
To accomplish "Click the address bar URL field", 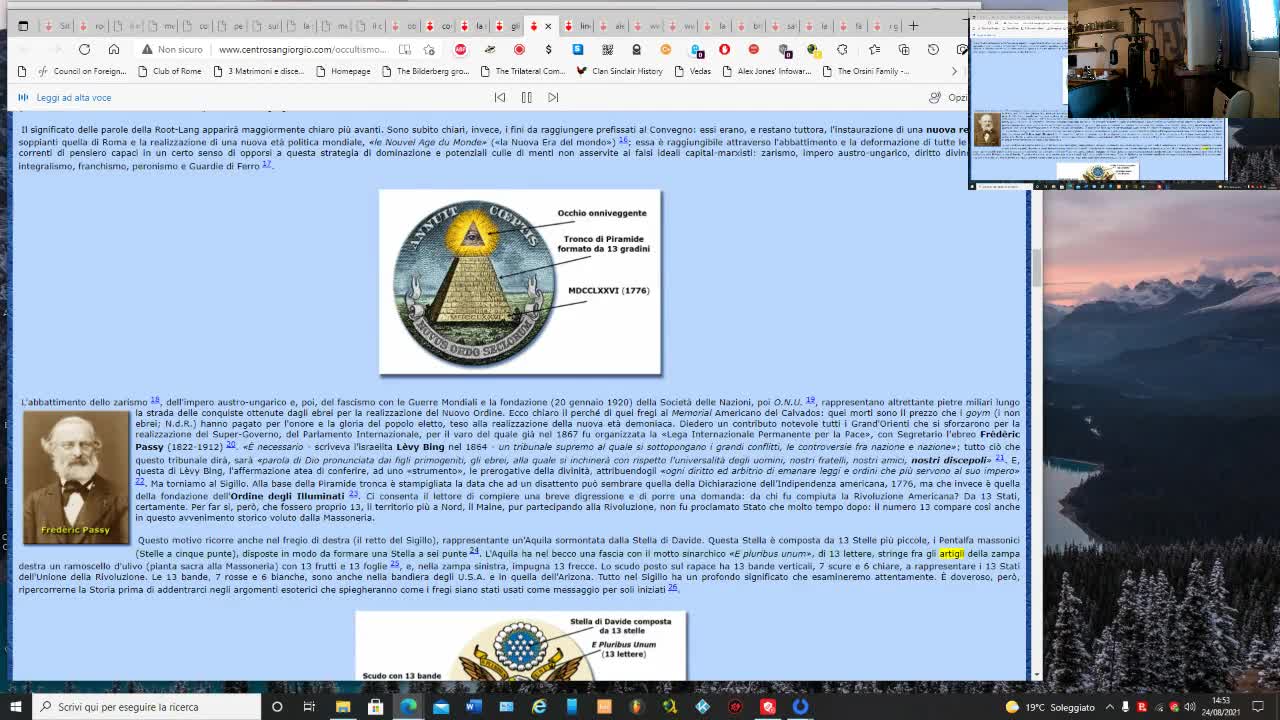I will click(x=302, y=49).
